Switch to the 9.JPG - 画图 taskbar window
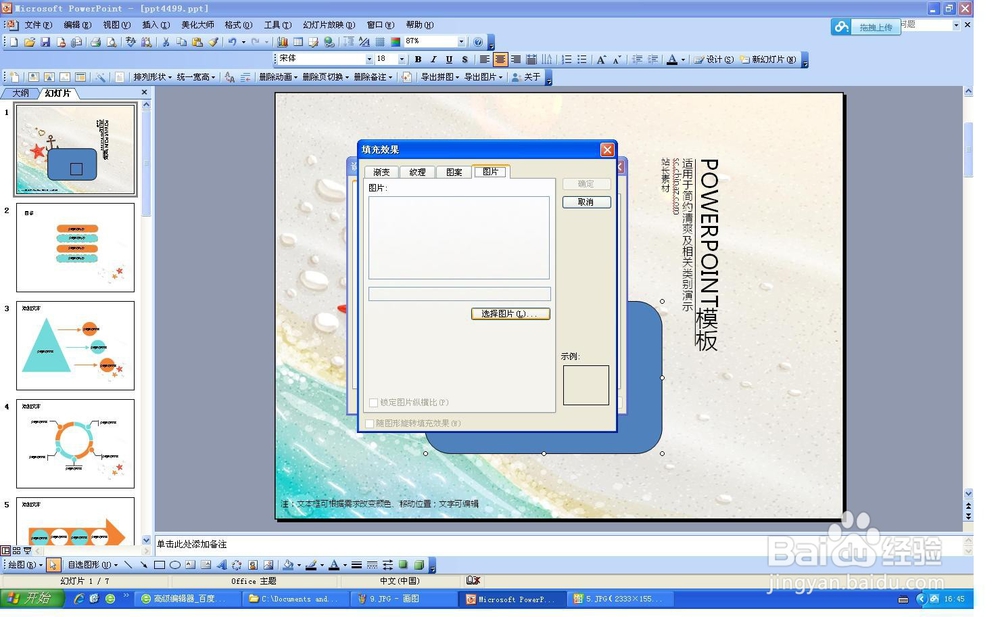1000x617 pixels. [404, 599]
